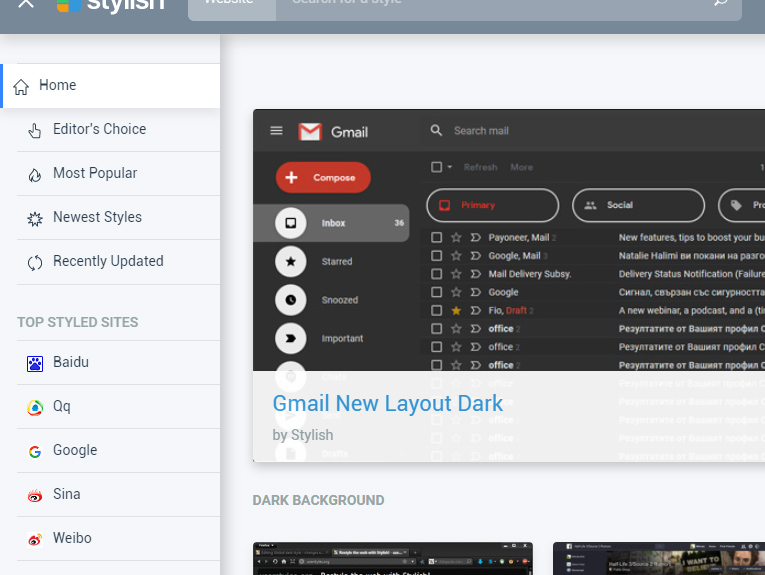
Task: Open Most Popular styles
Action: (119, 174)
